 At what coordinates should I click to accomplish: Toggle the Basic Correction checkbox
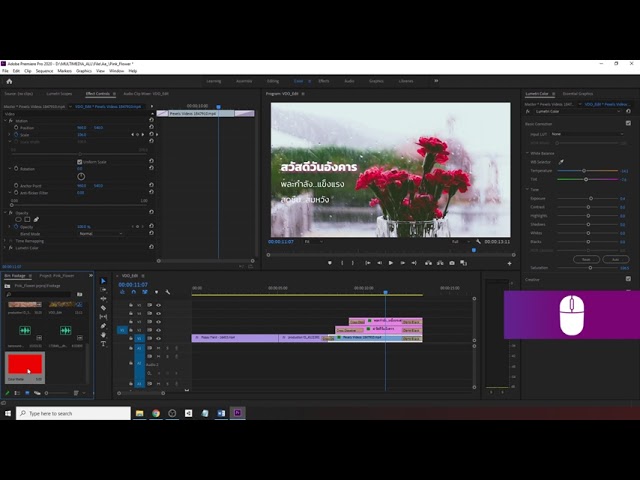tap(628, 123)
